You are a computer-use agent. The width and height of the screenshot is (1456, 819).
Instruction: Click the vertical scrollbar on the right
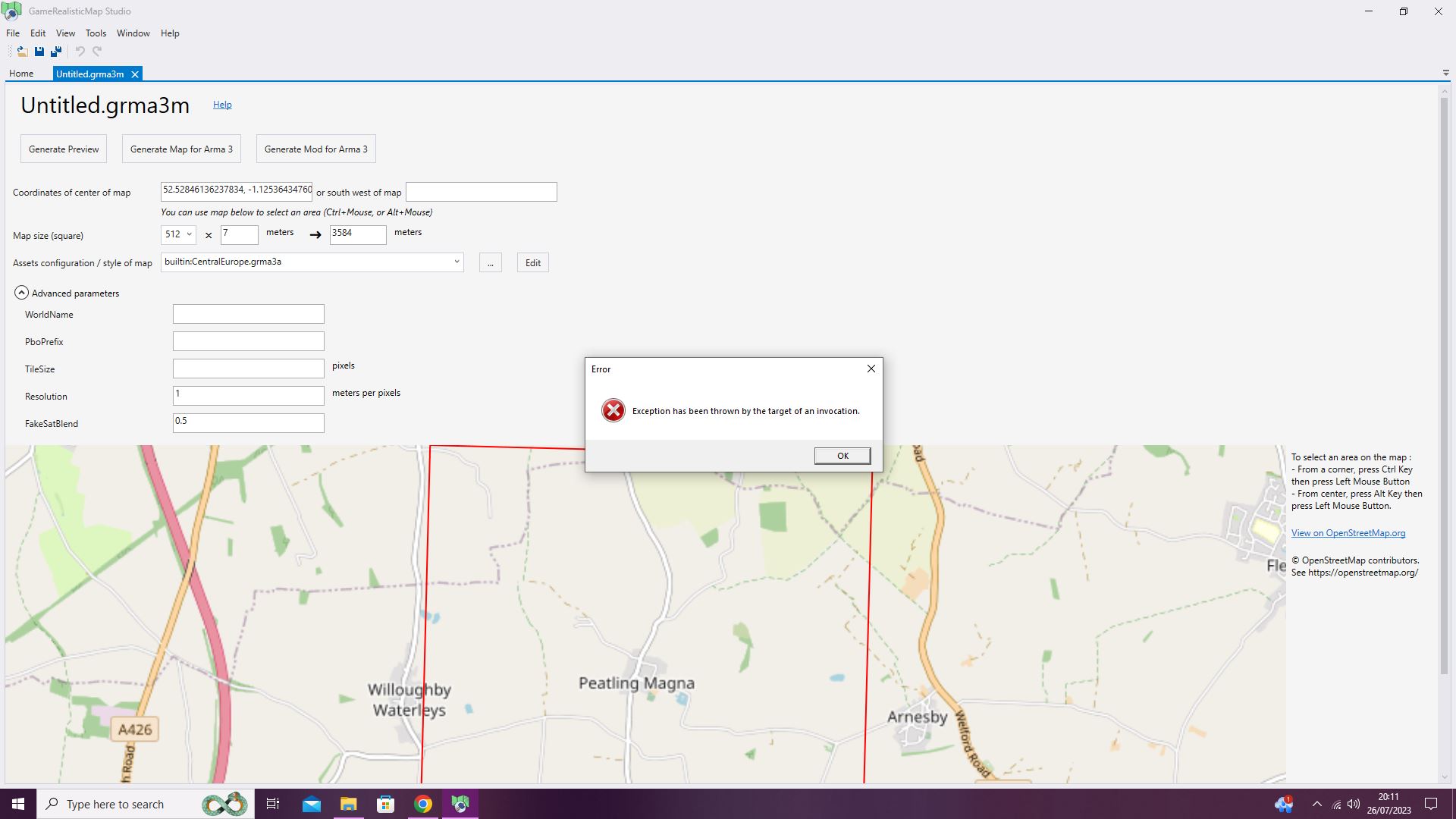pos(1444,379)
